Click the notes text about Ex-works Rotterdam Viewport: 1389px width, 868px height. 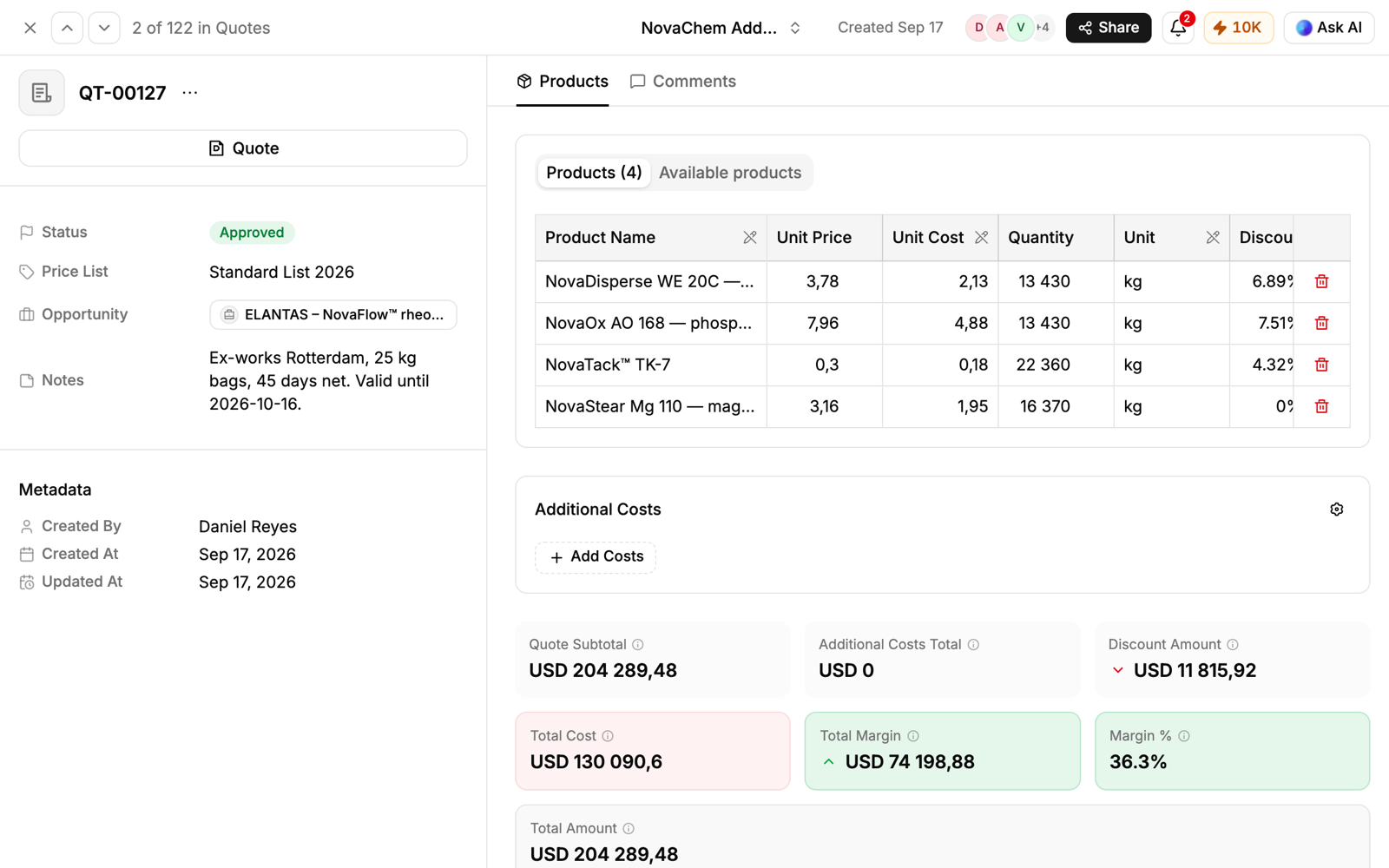[x=319, y=381]
